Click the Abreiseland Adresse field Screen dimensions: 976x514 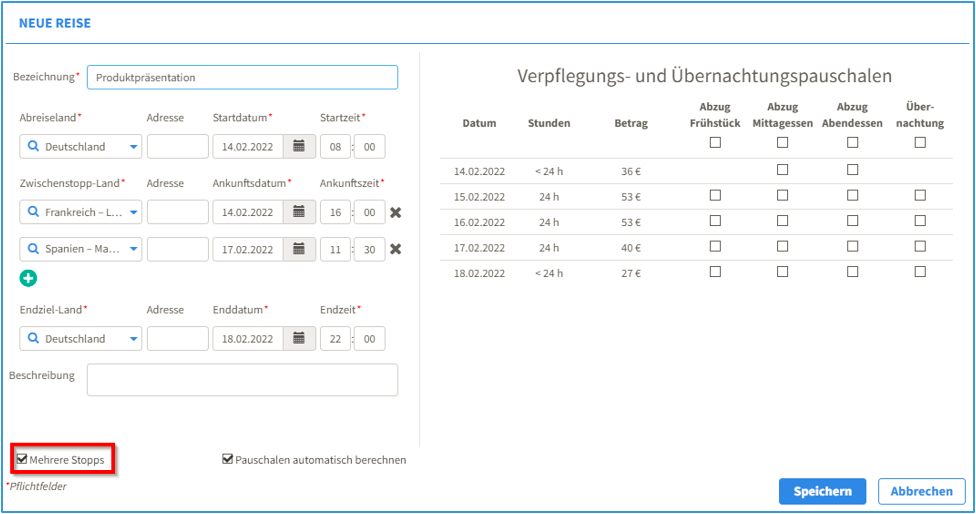point(177,147)
